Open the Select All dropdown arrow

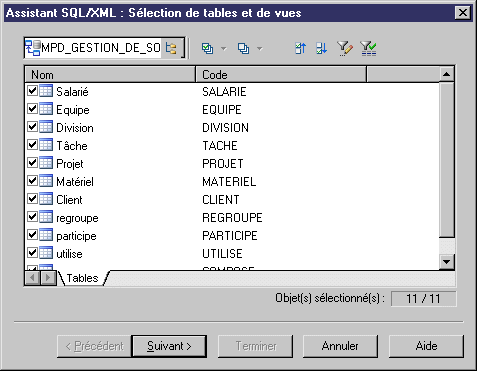click(223, 49)
